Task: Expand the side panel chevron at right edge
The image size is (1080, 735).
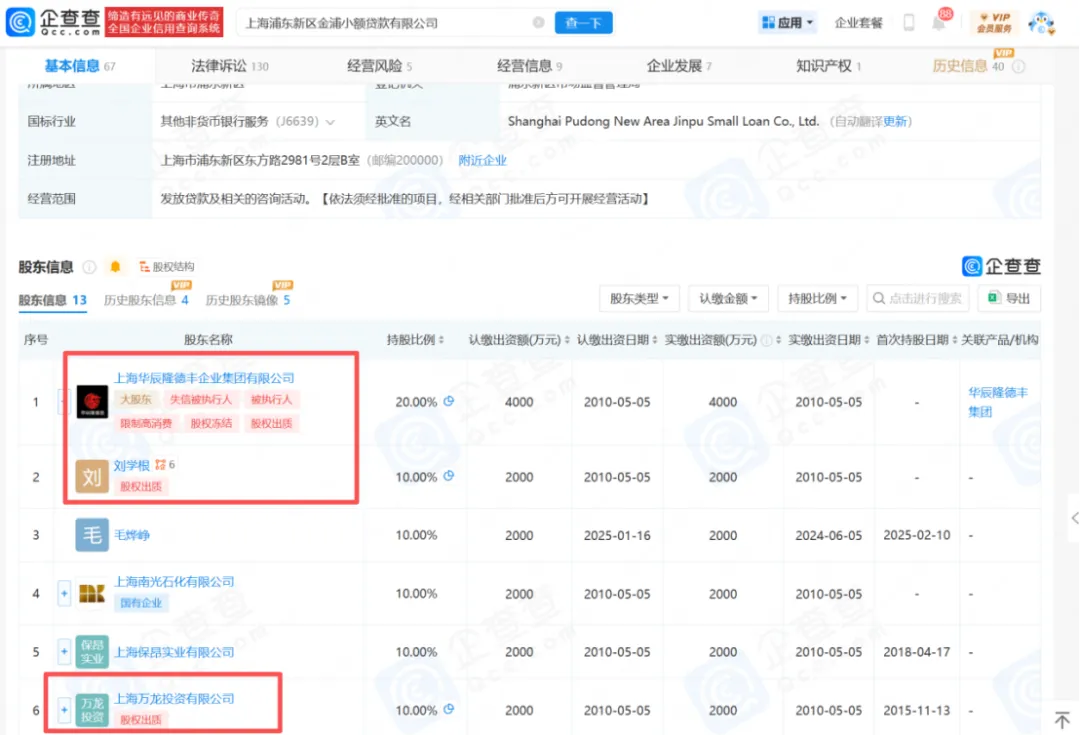Action: point(1073,518)
